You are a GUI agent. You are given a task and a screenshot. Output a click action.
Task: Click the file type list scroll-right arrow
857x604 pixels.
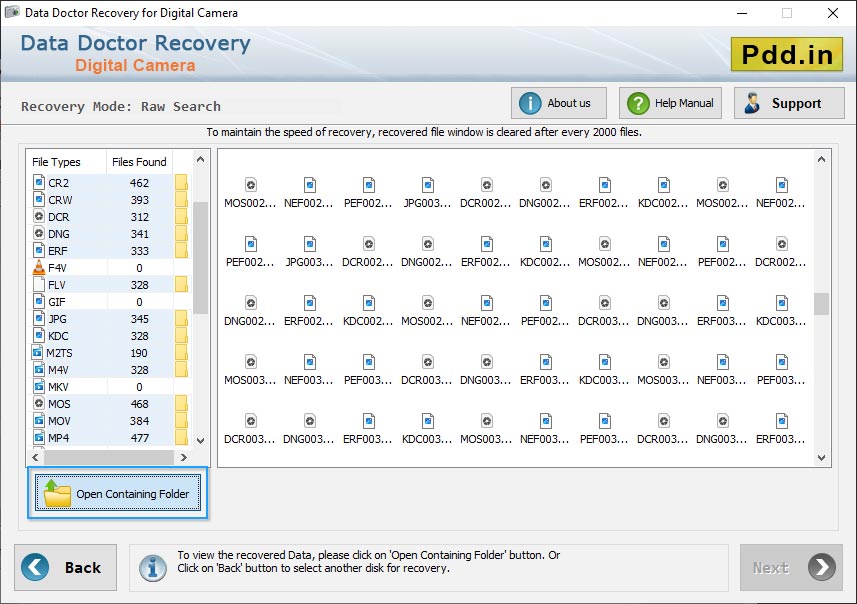point(184,457)
